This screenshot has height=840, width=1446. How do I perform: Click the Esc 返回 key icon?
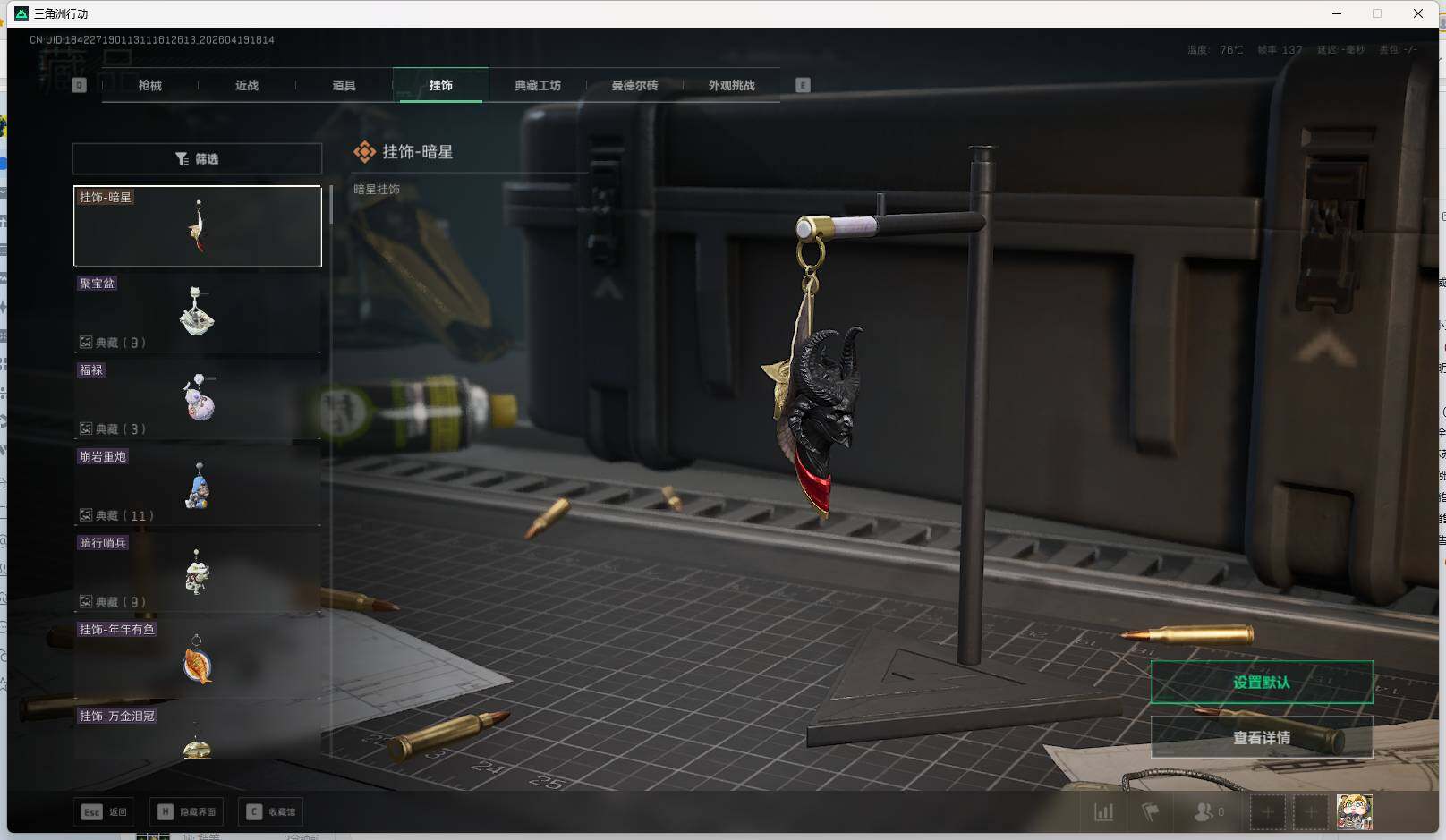point(91,811)
